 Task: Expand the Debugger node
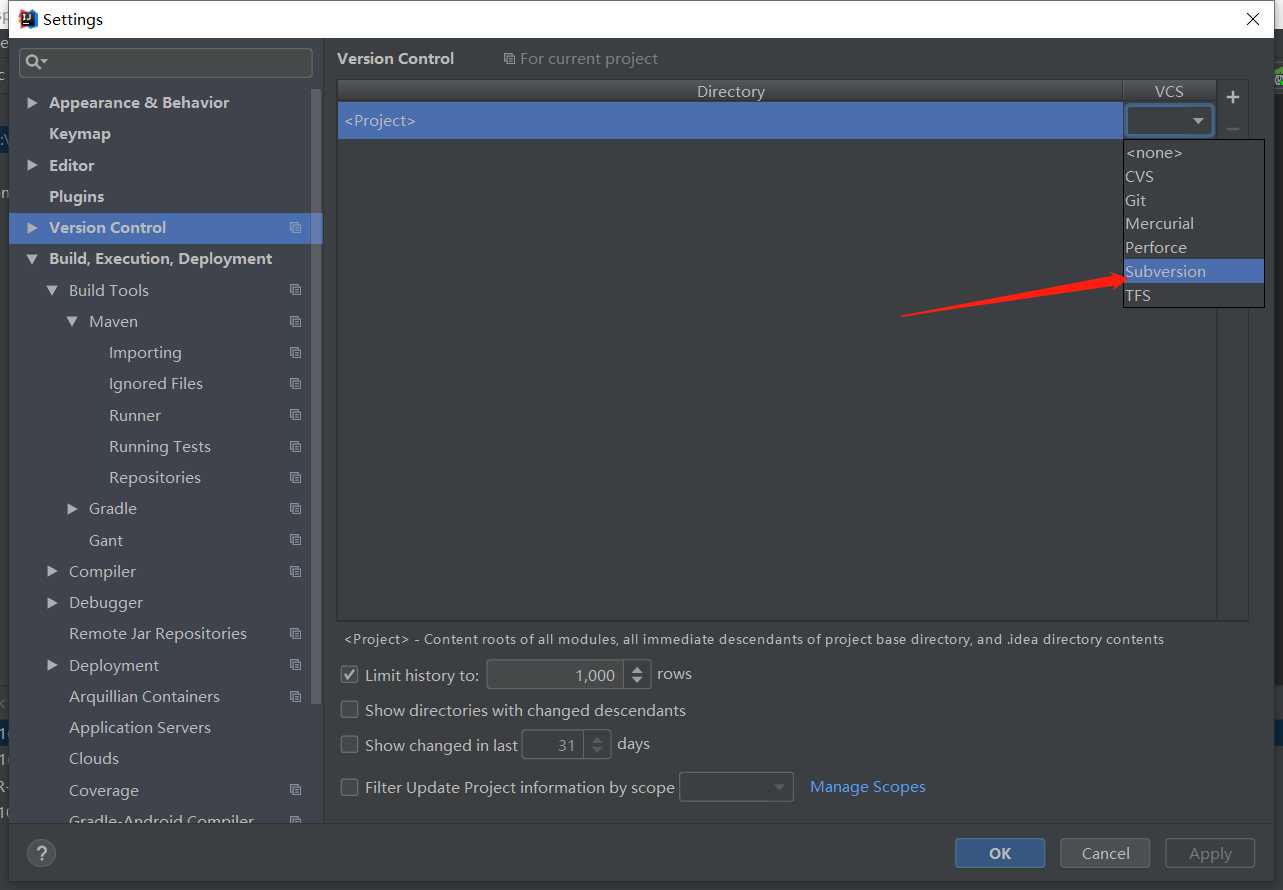pos(52,602)
